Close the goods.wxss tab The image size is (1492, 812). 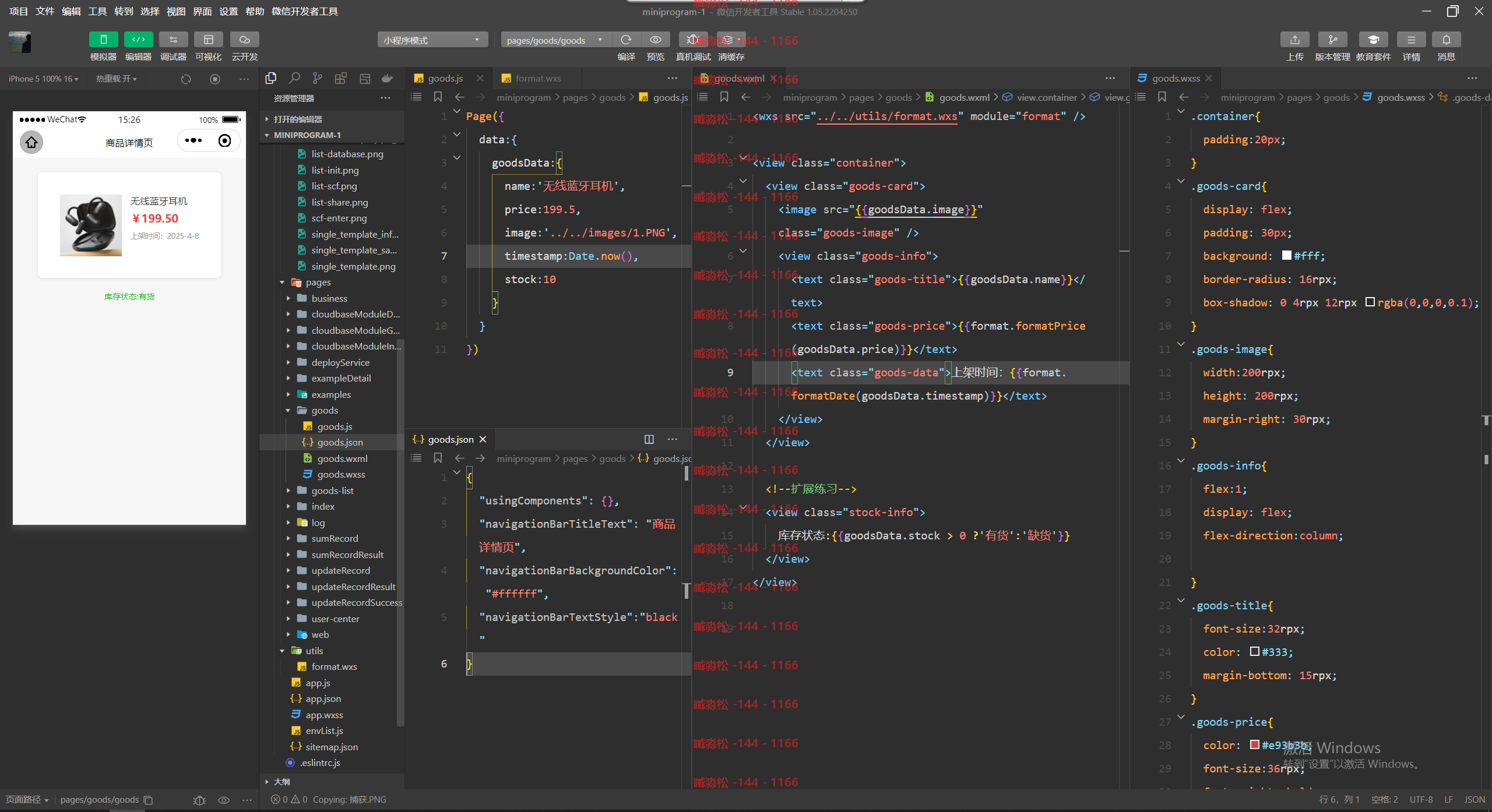point(1209,78)
